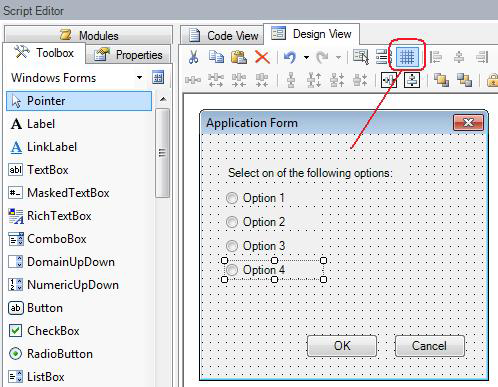
Task: Expand the Redo history dropdown arrow
Action: coord(338,57)
